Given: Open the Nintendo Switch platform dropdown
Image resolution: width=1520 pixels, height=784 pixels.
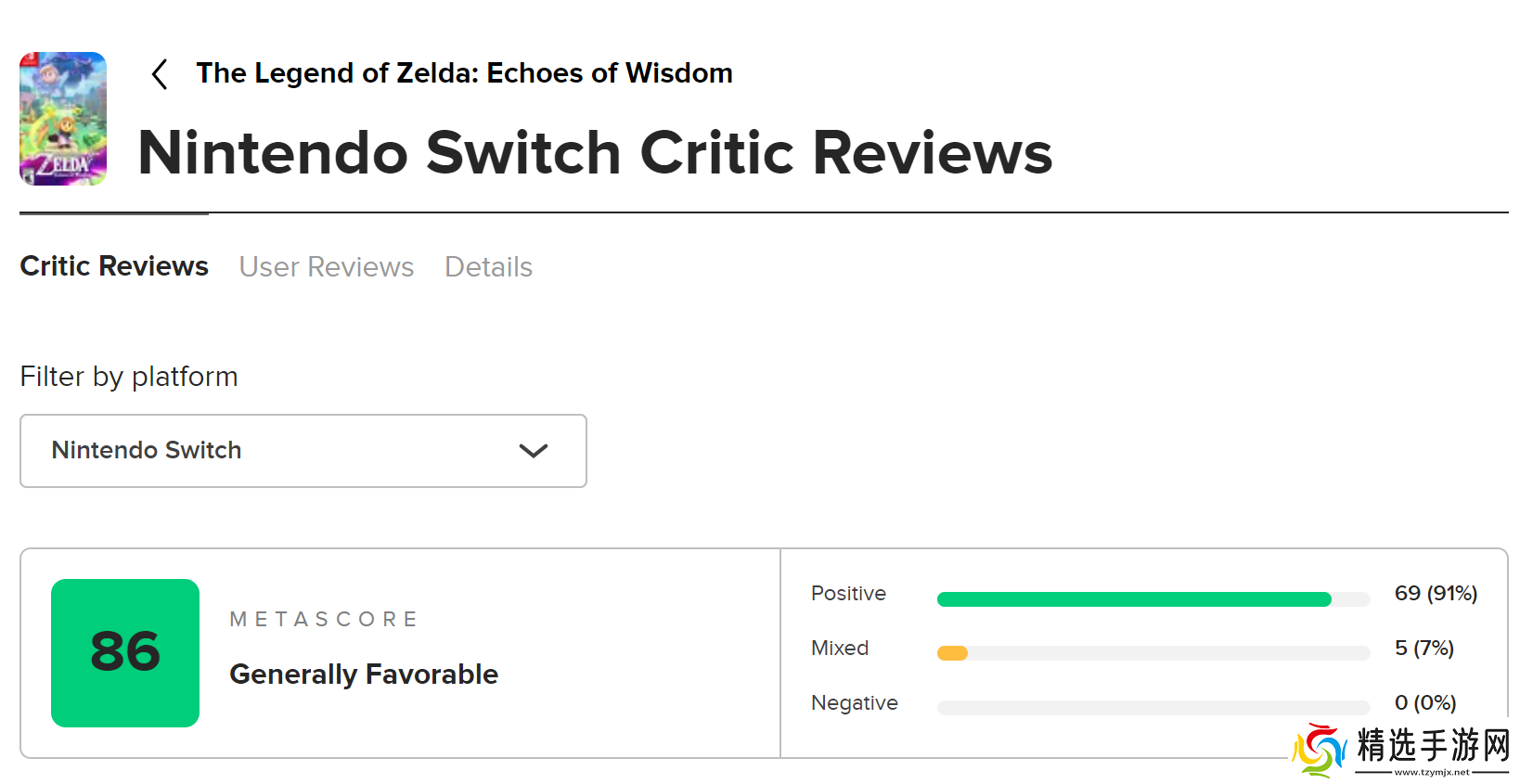Looking at the screenshot, I should point(303,451).
